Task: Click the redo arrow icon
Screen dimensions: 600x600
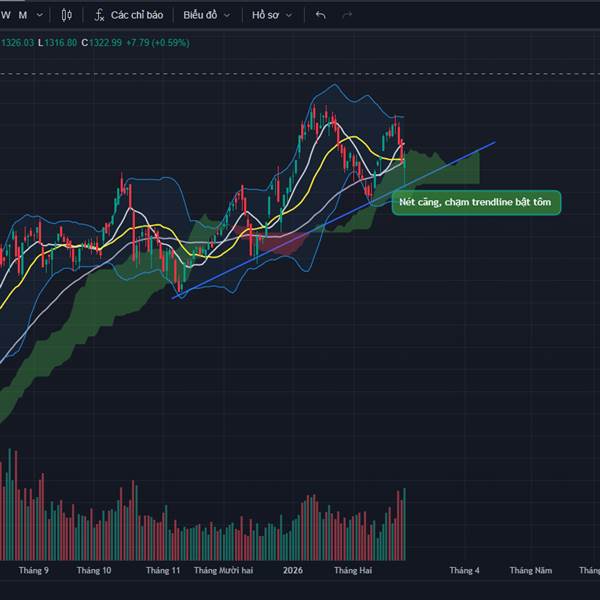Action: (x=347, y=15)
